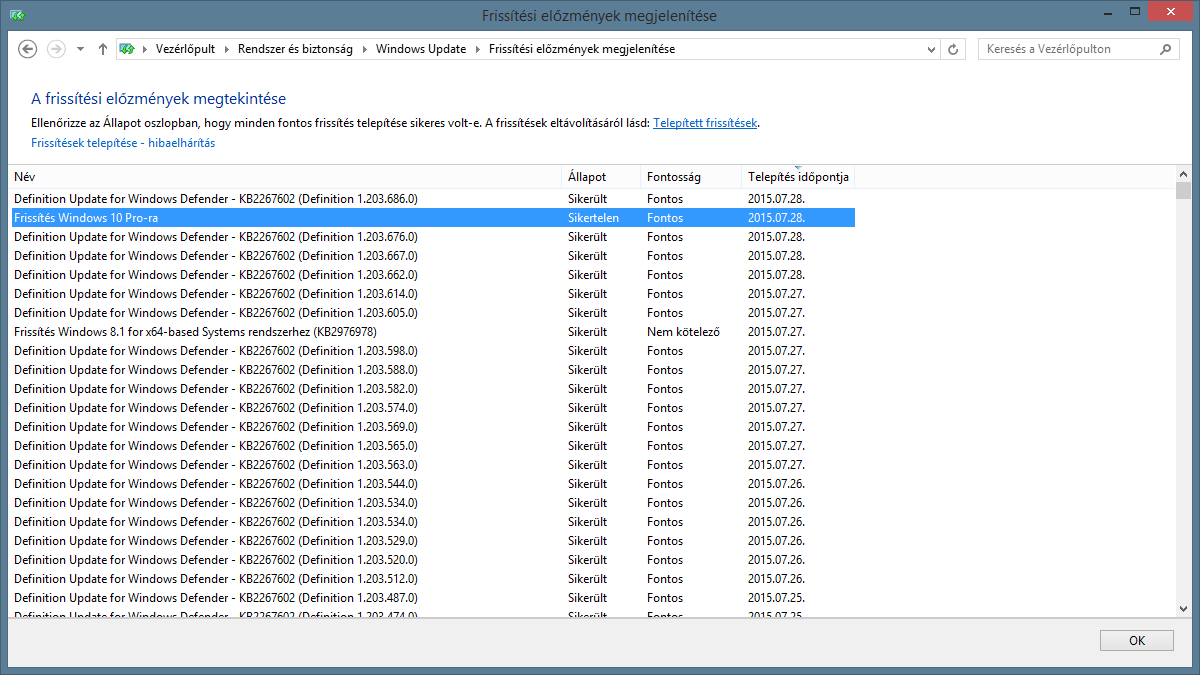Click the scrollbar down arrow

[x=1183, y=608]
